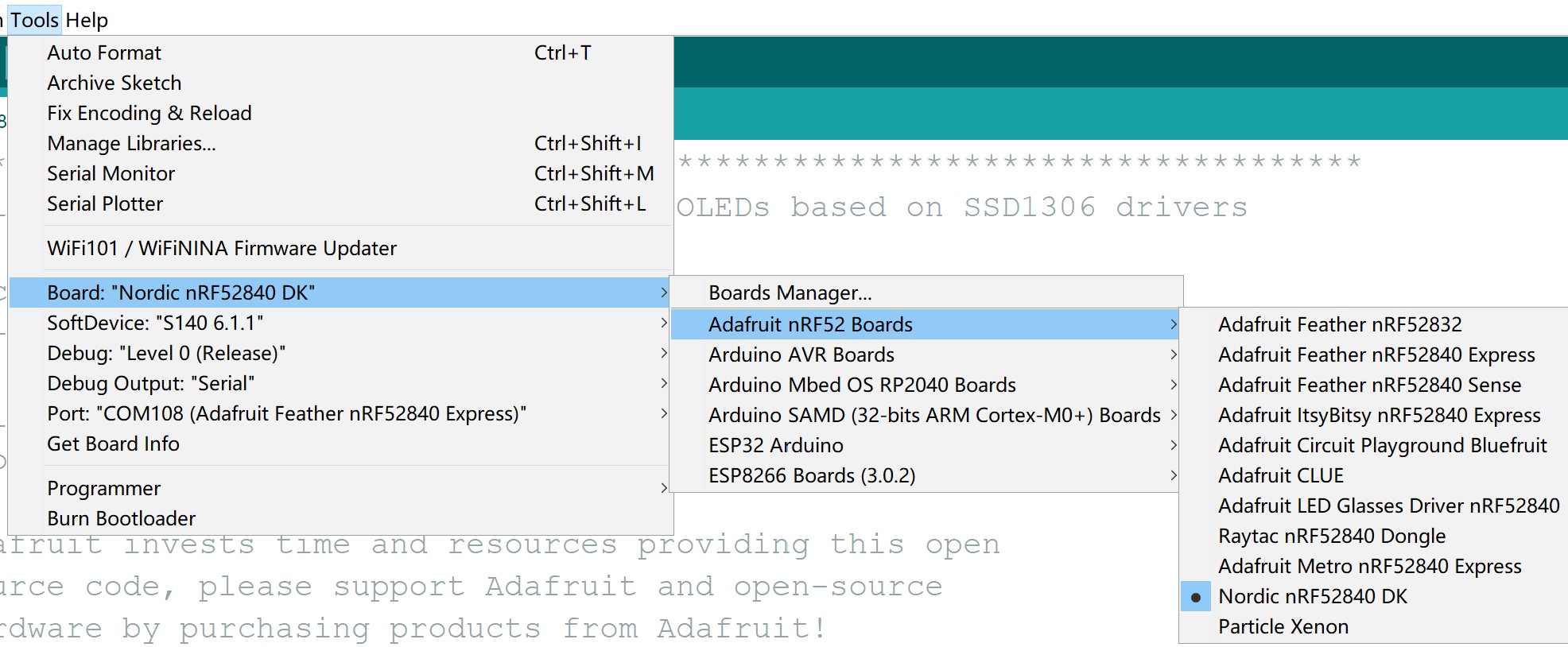Expand the Port: COM108 submenu
The width and height of the screenshot is (1568, 647).
pyautogui.click(x=340, y=414)
